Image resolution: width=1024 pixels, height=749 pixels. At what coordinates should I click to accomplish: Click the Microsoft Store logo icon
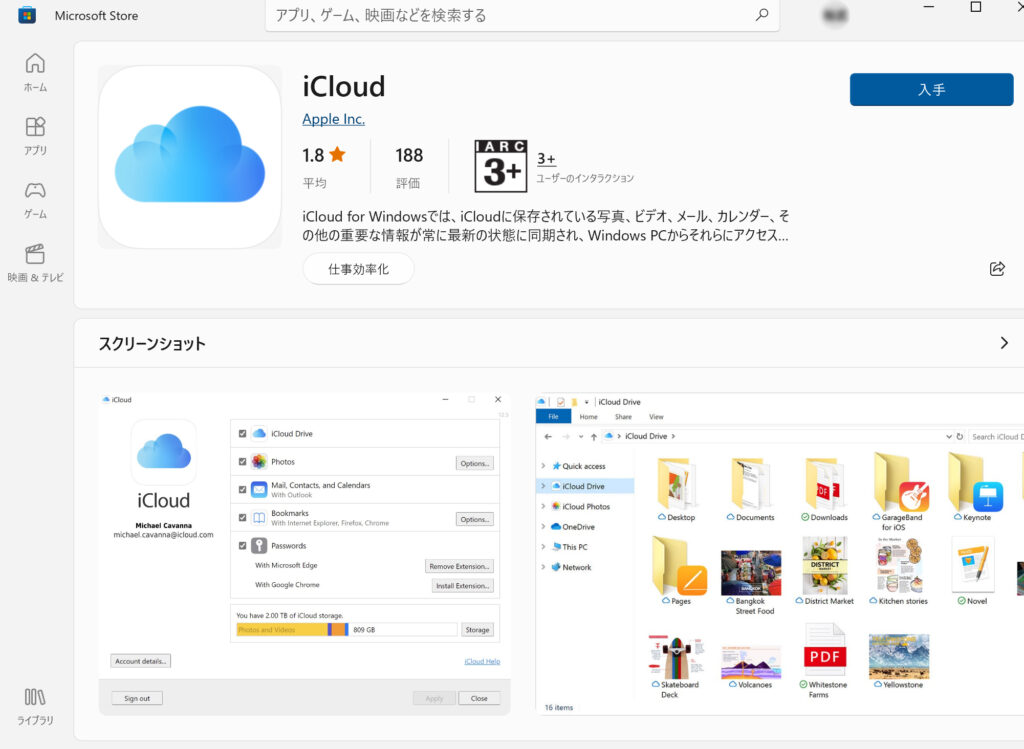(27, 15)
